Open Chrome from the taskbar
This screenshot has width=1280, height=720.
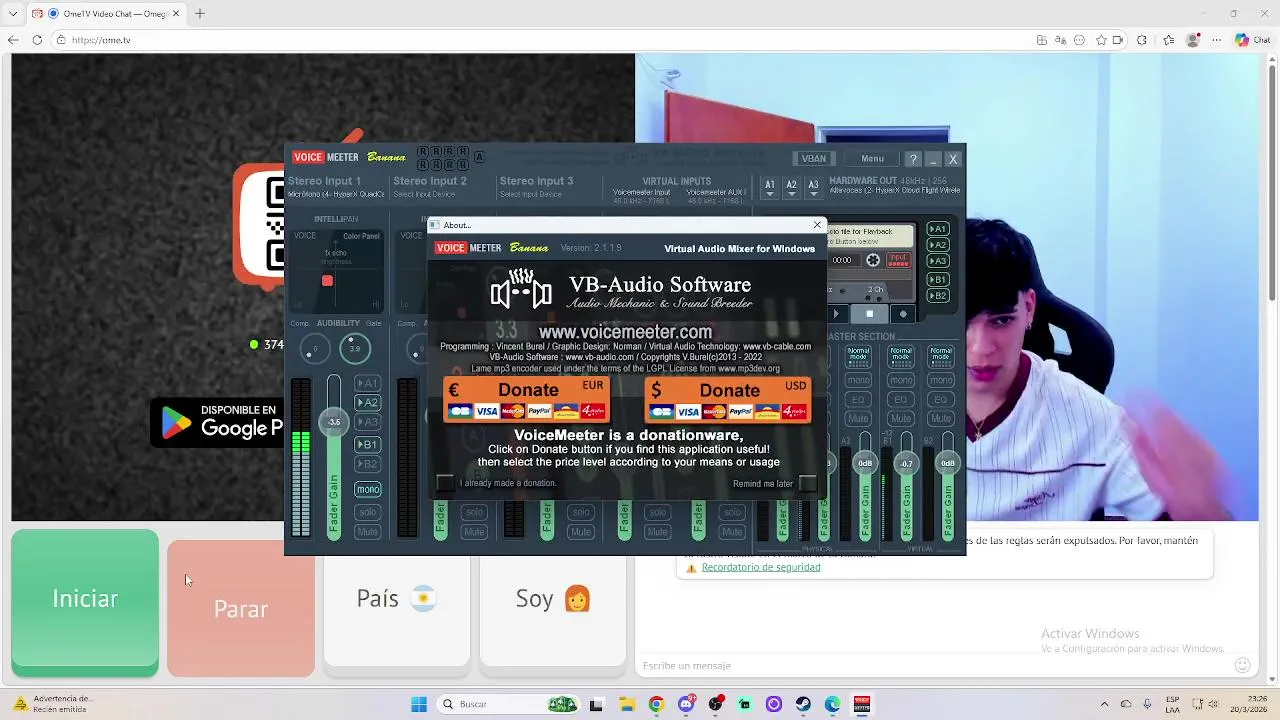(656, 705)
